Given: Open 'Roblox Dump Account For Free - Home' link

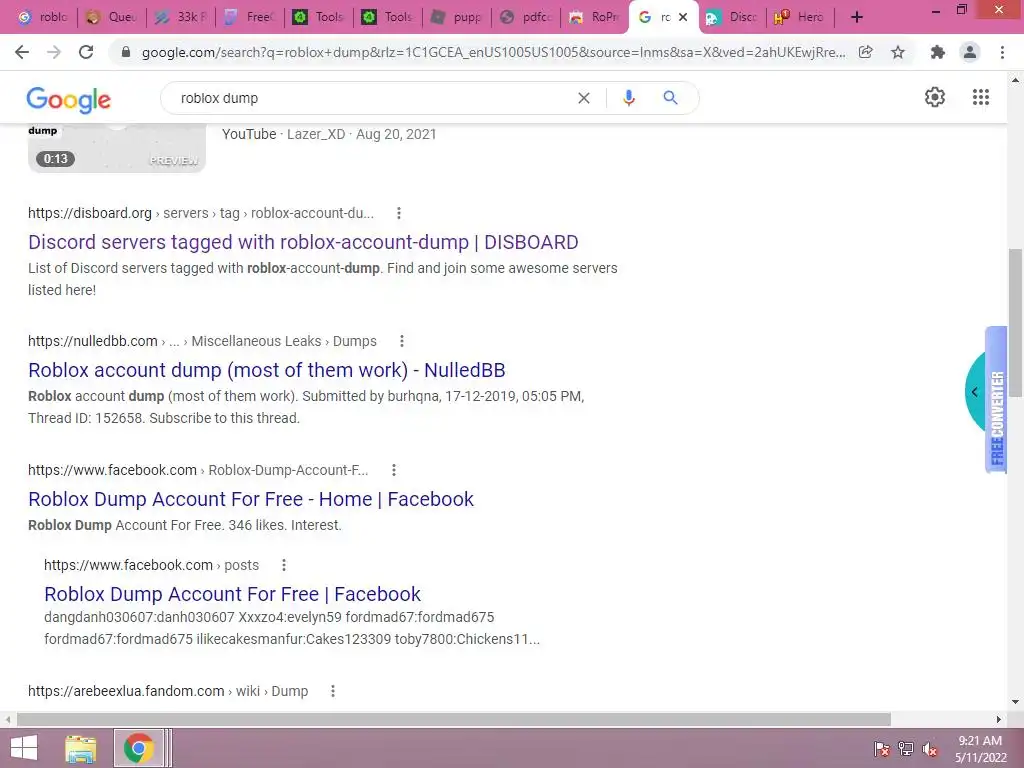Looking at the screenshot, I should [251, 500].
